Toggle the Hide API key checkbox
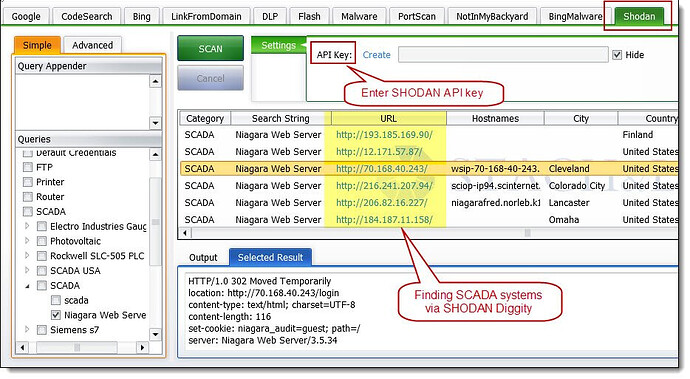Viewport: 690px width, 379px height. coord(617,55)
